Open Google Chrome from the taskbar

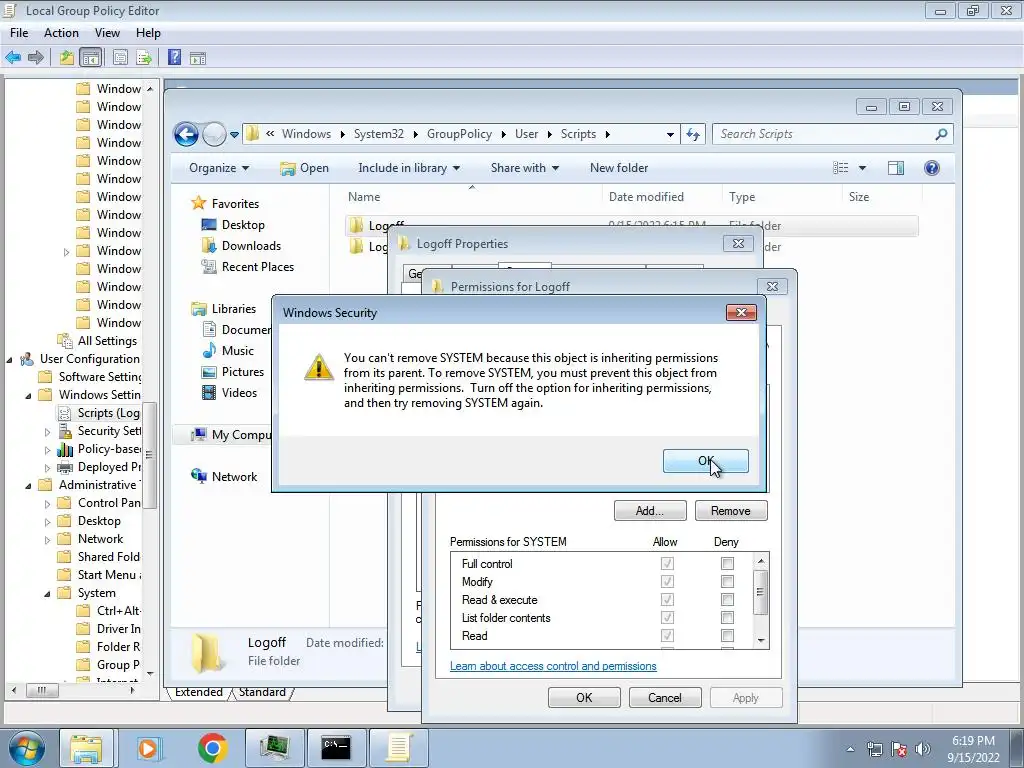(212, 748)
